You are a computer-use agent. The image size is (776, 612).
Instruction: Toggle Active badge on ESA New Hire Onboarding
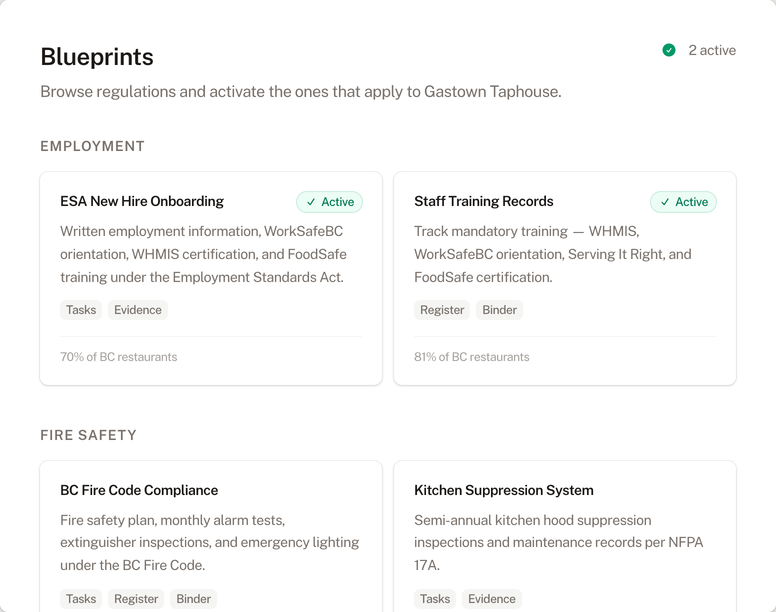[x=329, y=202]
